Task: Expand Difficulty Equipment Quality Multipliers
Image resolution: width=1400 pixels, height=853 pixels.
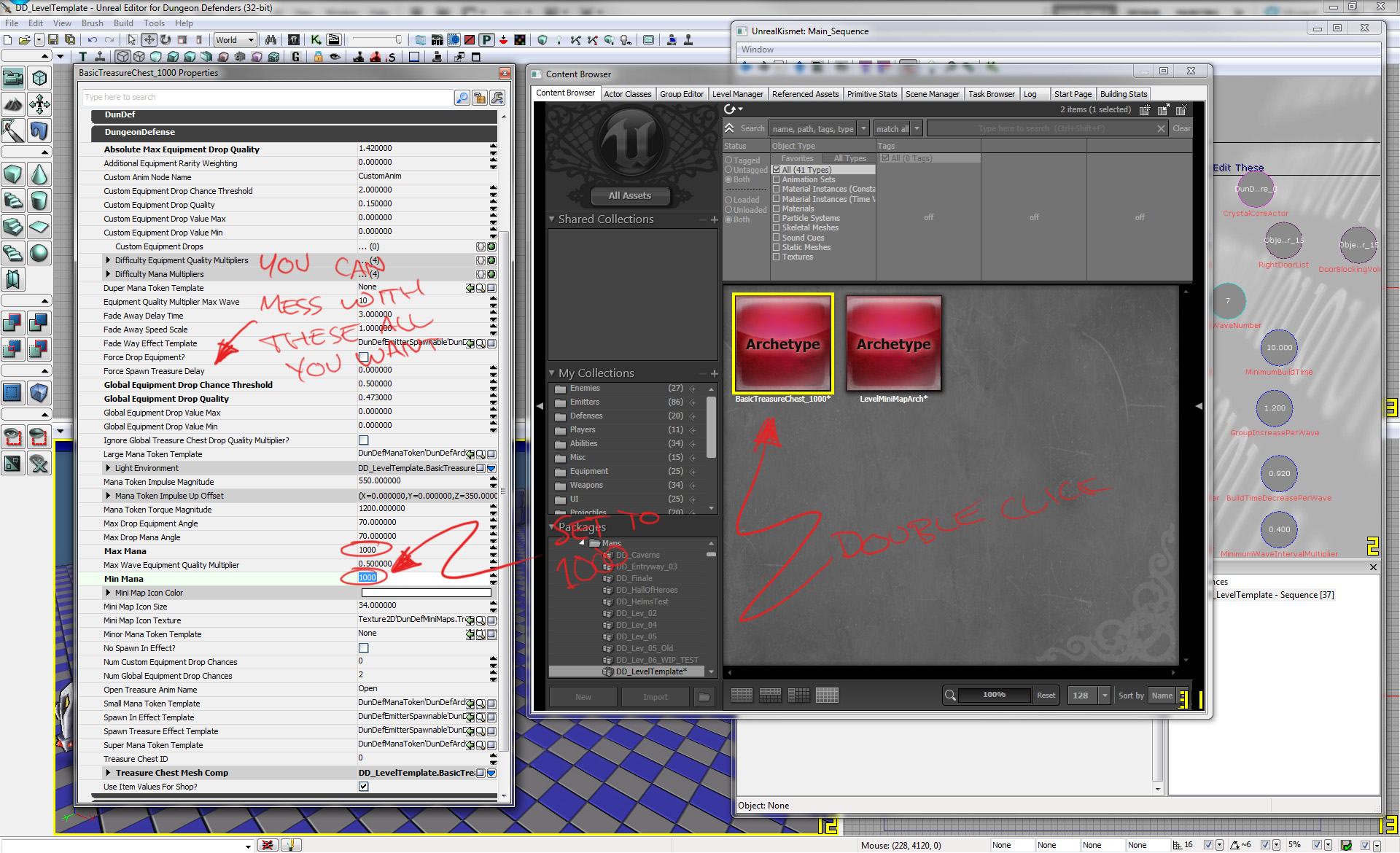Action: click(x=108, y=260)
